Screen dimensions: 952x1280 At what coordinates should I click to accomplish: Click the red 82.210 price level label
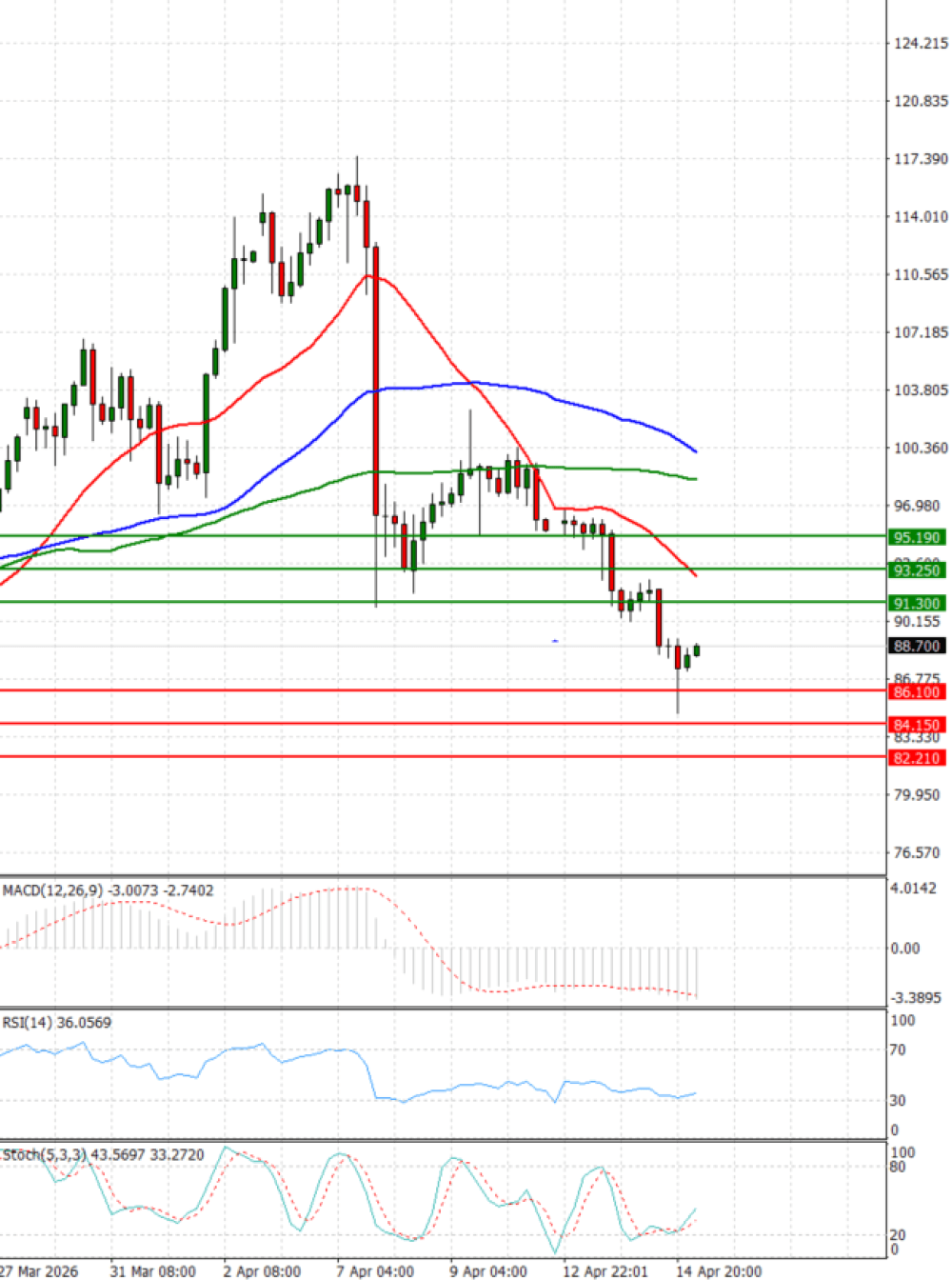(x=916, y=758)
